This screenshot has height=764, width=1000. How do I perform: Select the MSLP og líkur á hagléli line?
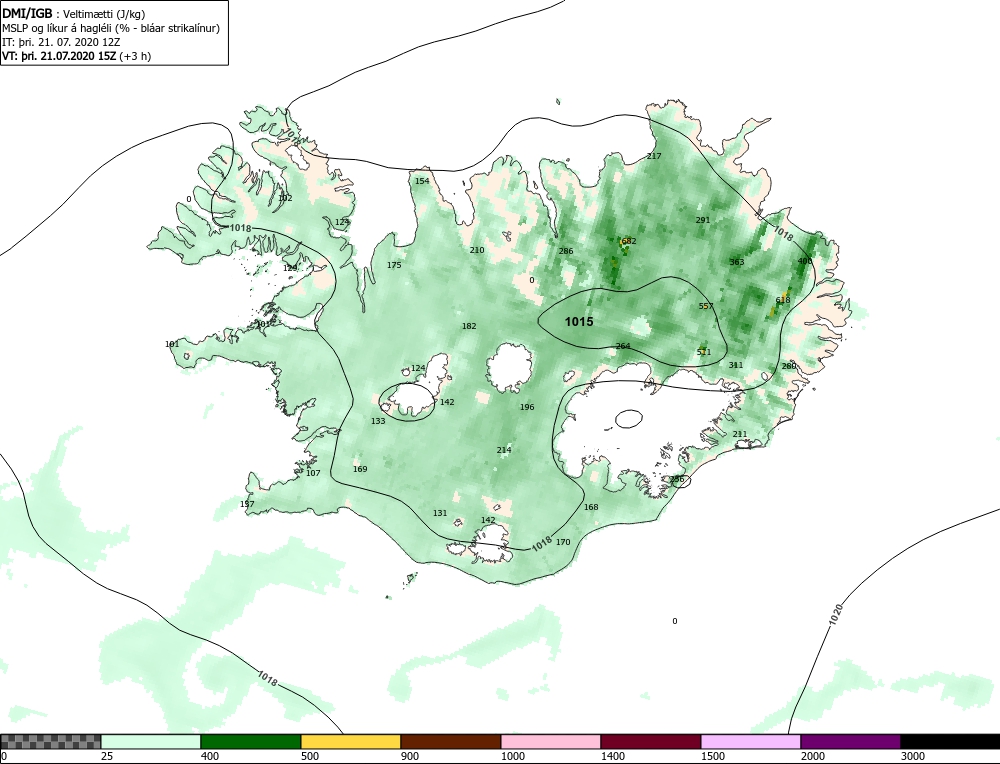pos(112,28)
